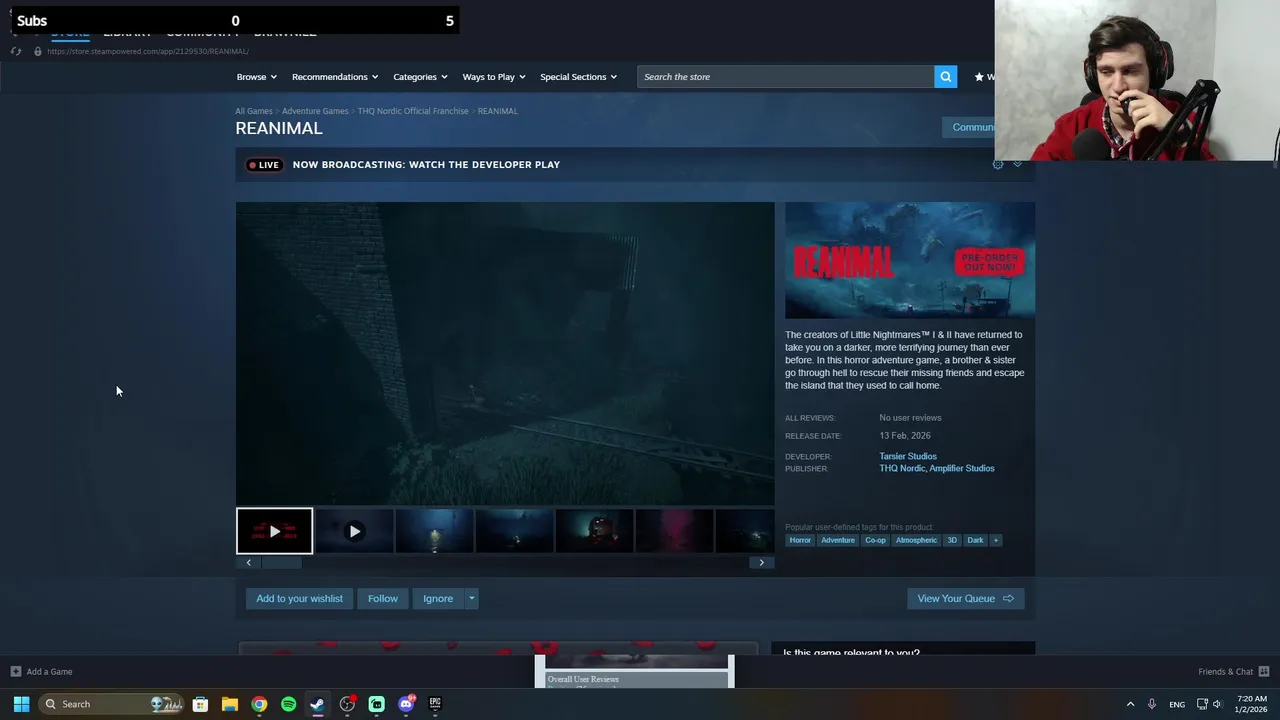Select the pink-toned screenshot thumbnail

coord(674,531)
